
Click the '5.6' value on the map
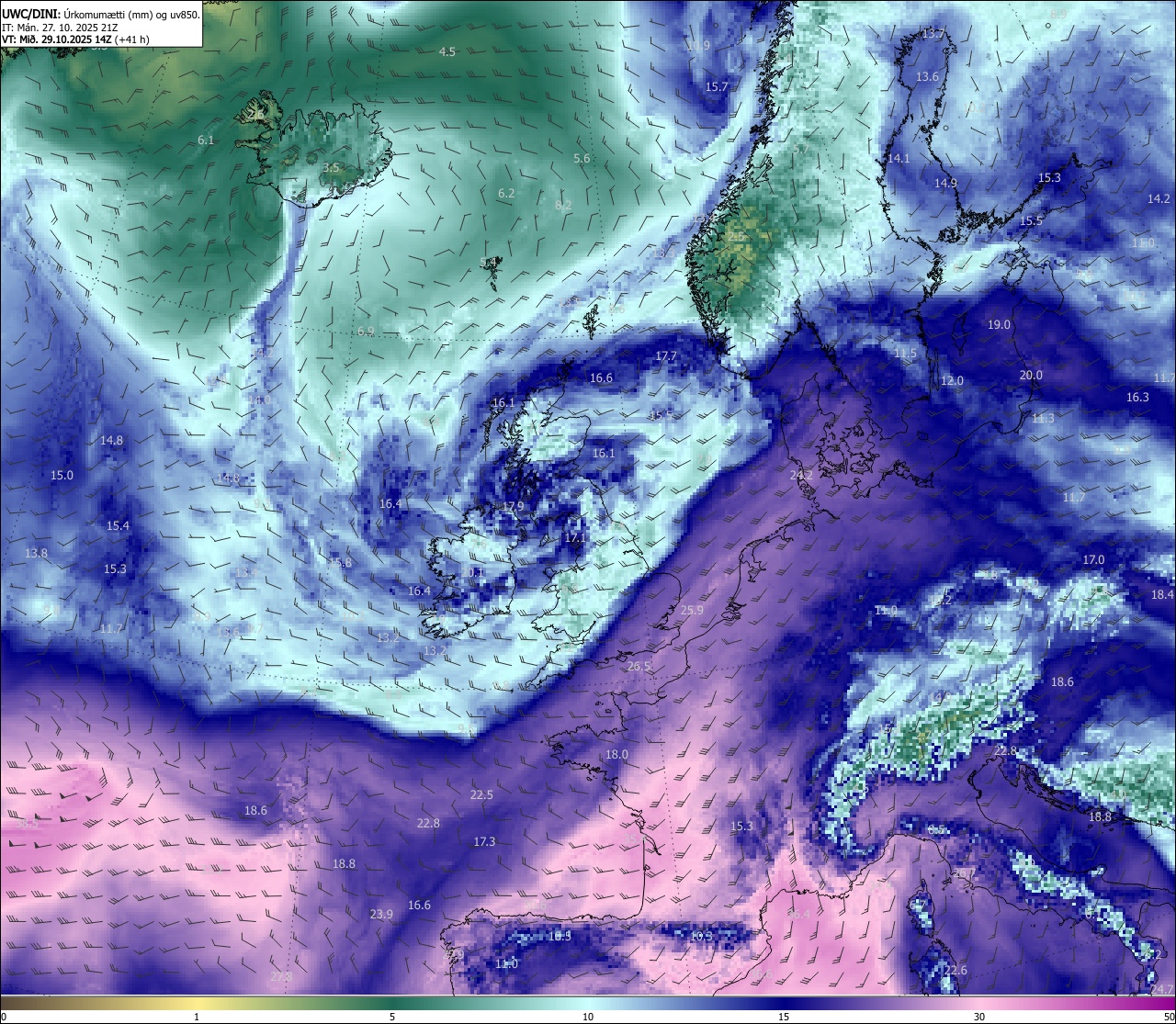(582, 159)
